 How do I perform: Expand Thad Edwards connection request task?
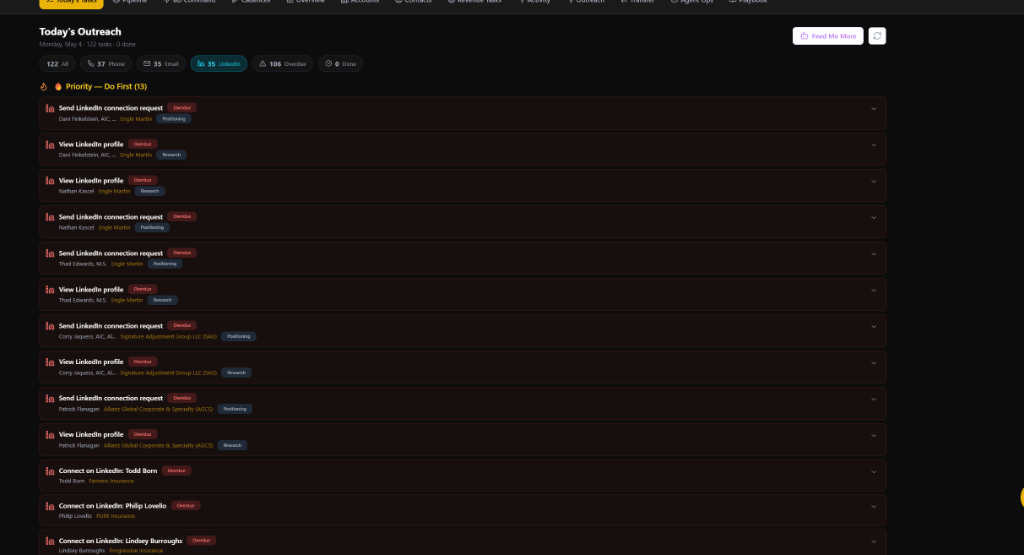[x=873, y=254]
